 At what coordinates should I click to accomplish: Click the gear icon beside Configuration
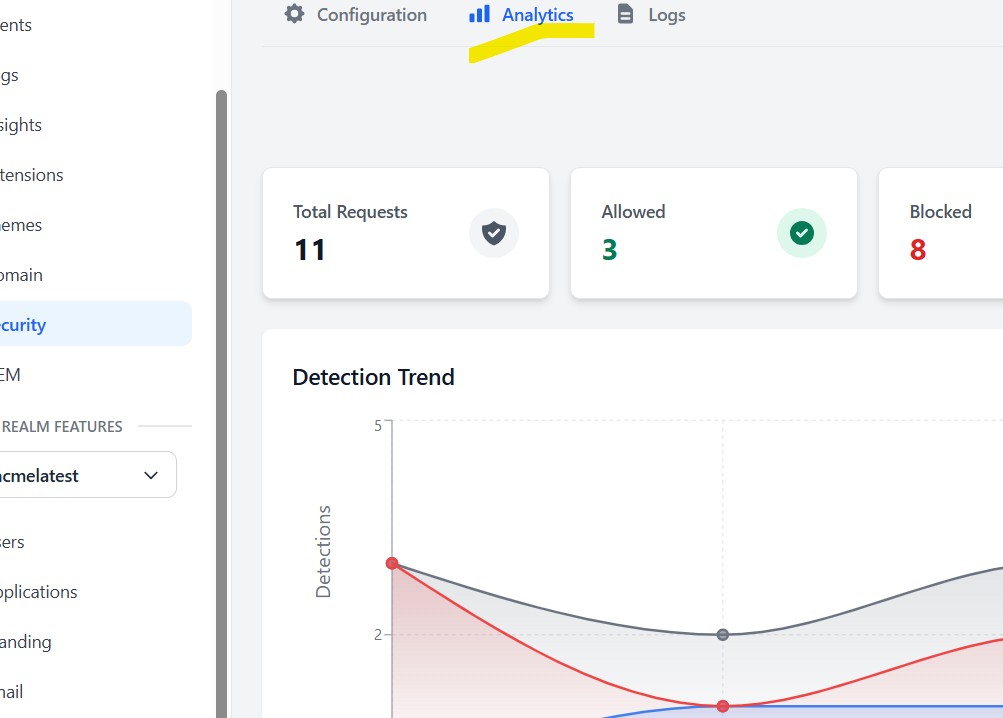click(x=294, y=15)
